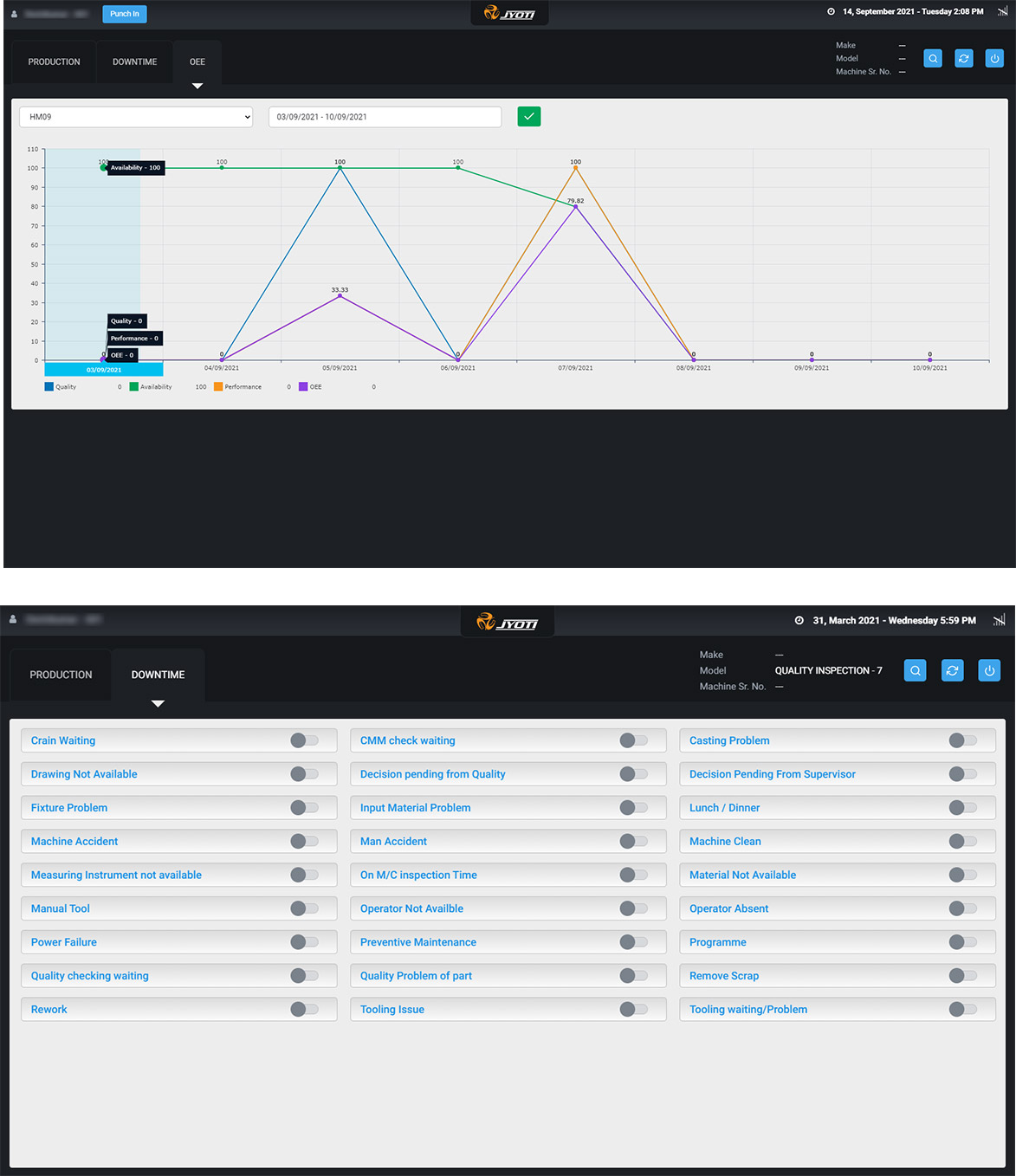Turn on the Lunch / Dinner switch
Viewport: 1016px width, 1176px height.
[x=962, y=808]
